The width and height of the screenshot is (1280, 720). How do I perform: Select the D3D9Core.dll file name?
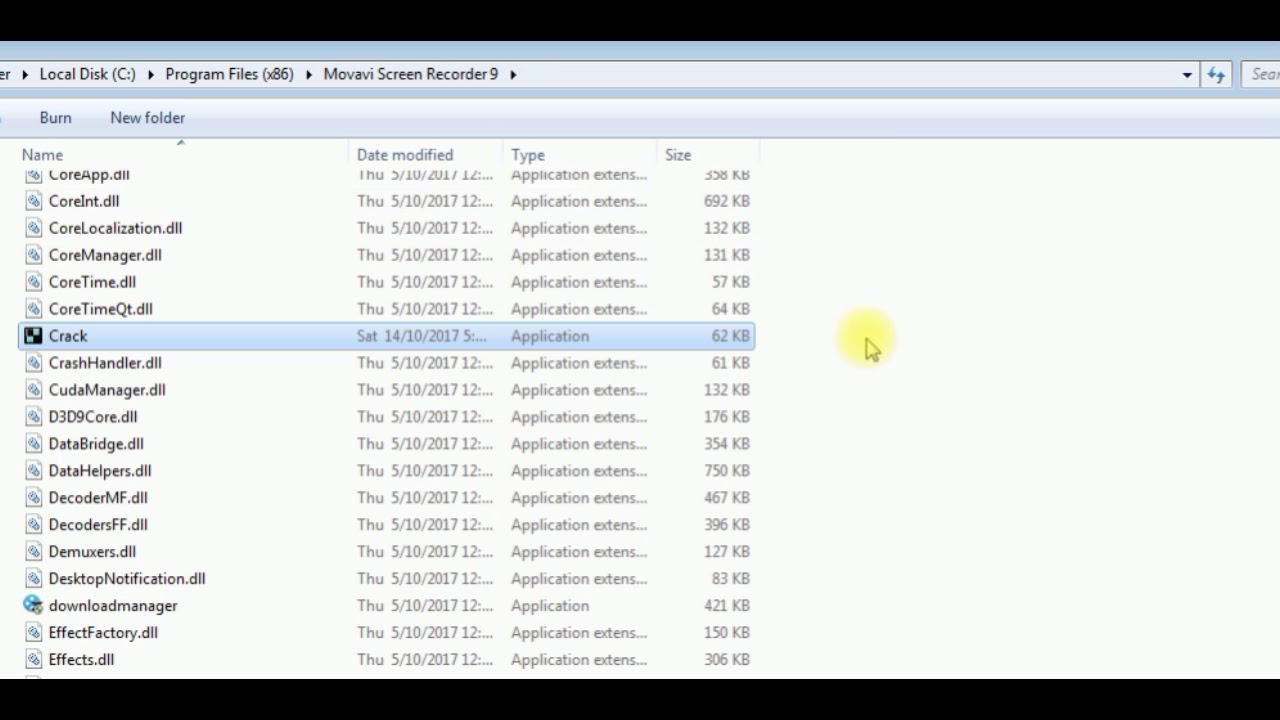point(93,417)
